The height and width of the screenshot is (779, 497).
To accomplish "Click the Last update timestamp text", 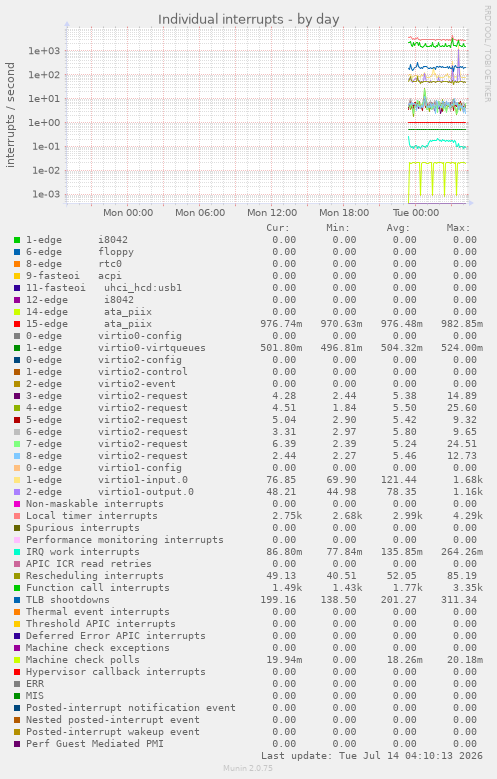I will click(x=372, y=756).
